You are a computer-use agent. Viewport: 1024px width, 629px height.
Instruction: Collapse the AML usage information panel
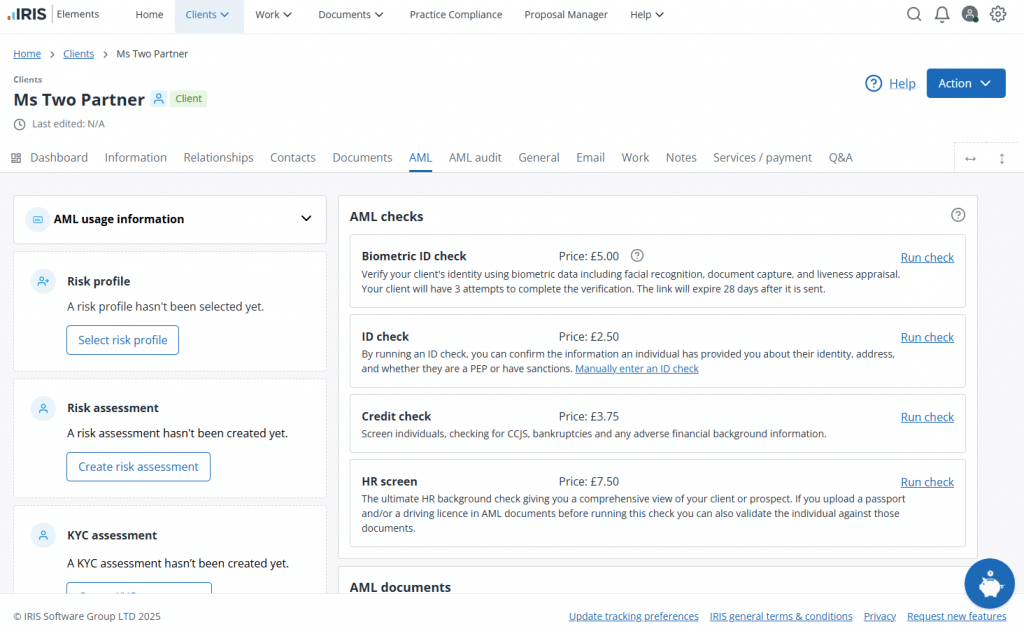pyautogui.click(x=306, y=218)
